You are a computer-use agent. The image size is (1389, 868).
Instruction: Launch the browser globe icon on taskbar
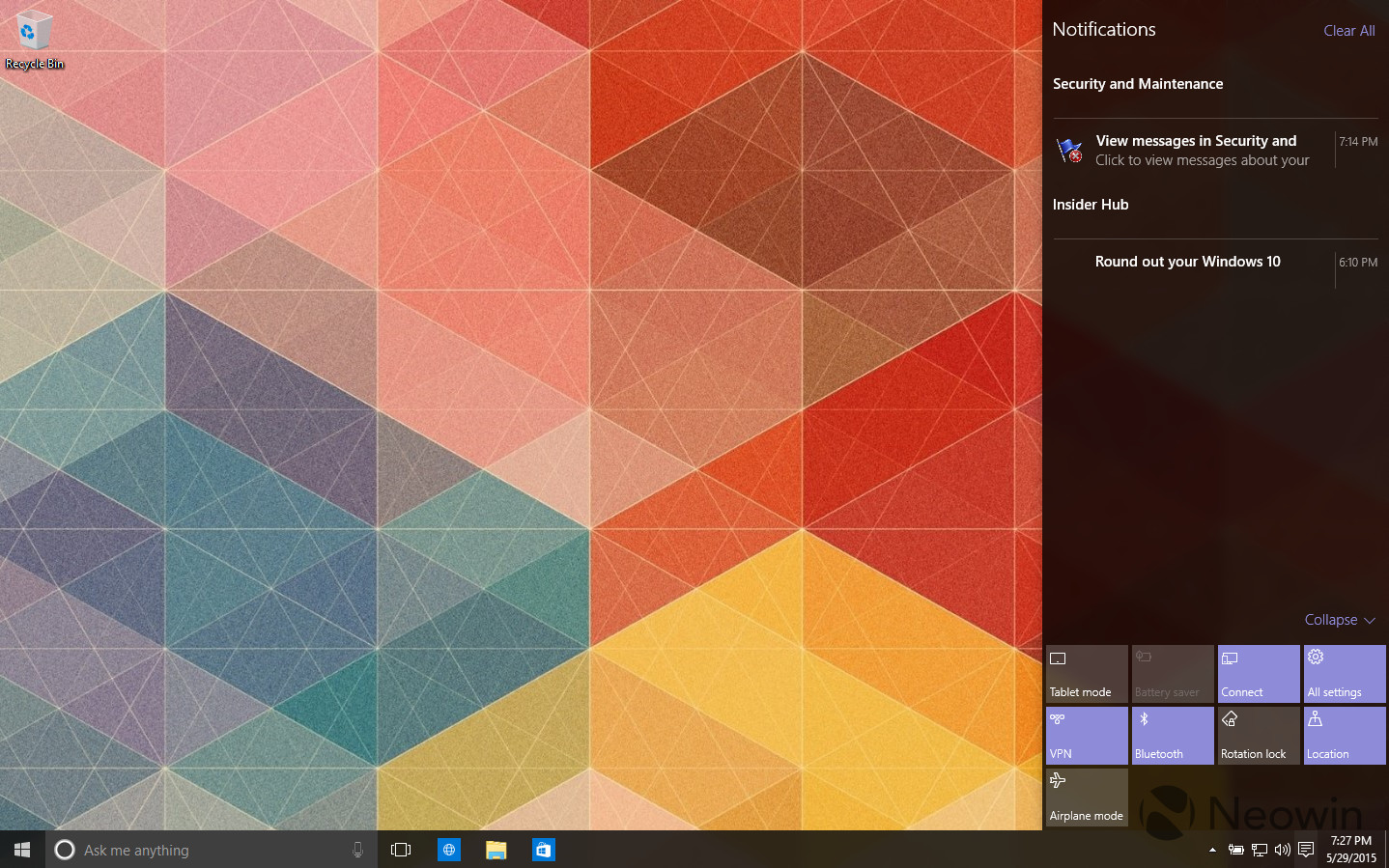448,850
